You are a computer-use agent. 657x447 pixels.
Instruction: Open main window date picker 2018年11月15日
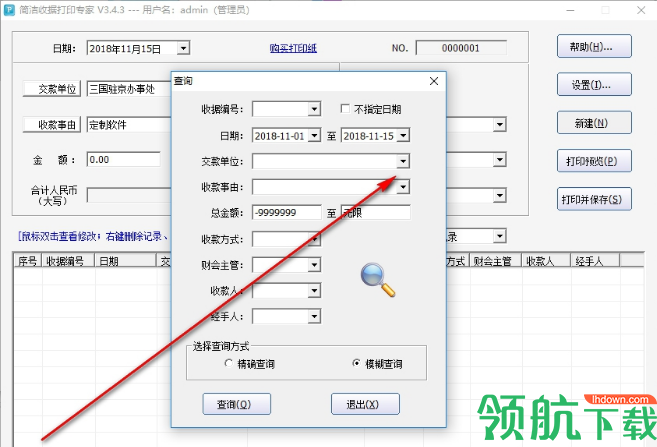tap(183, 48)
